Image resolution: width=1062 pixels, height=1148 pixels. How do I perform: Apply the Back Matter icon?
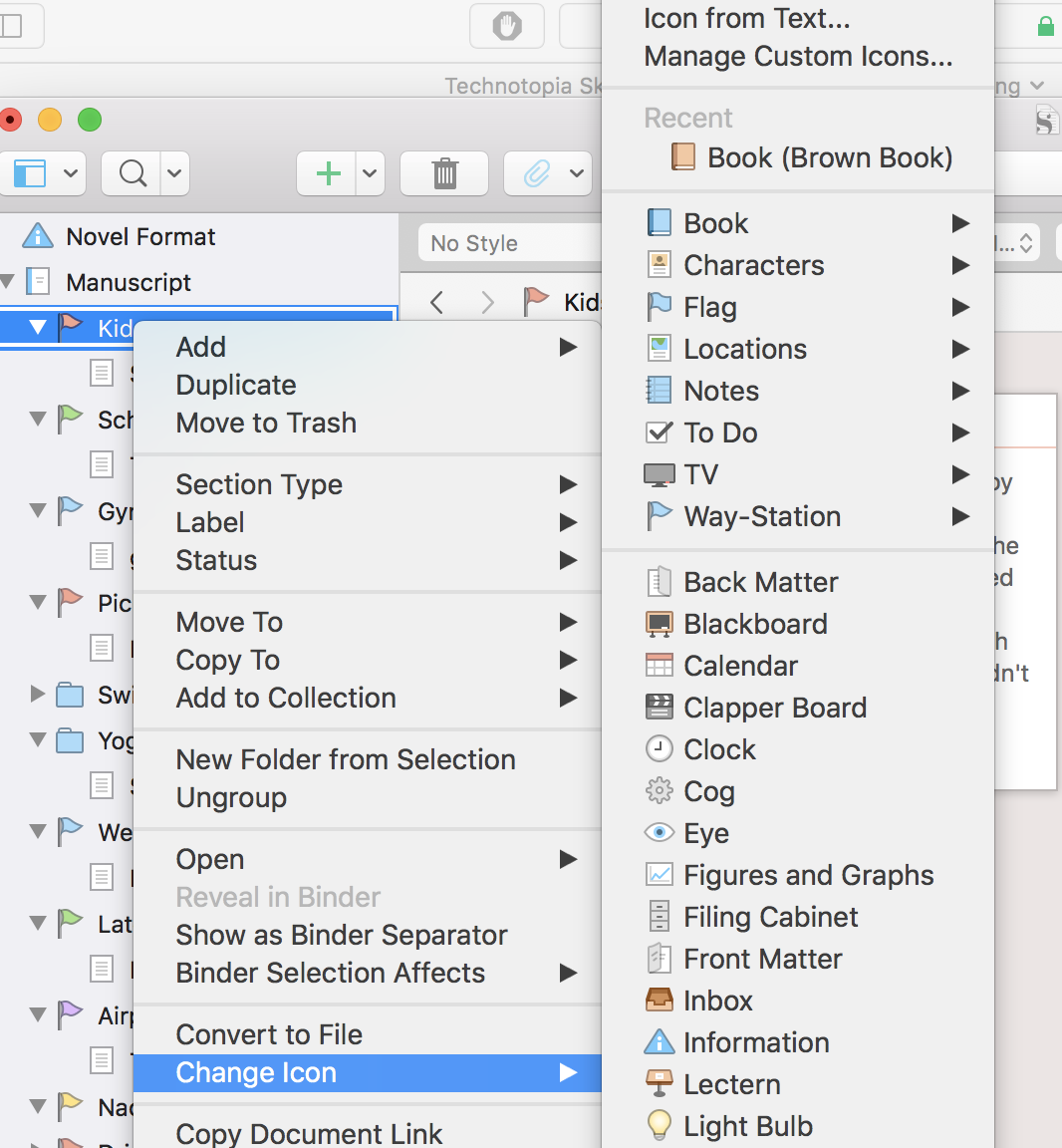point(798,582)
